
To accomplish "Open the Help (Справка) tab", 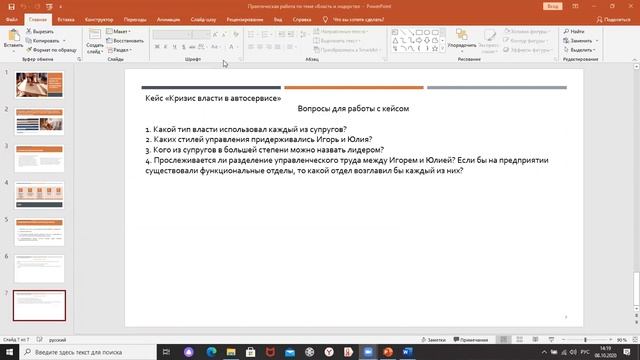I will 302,20.
